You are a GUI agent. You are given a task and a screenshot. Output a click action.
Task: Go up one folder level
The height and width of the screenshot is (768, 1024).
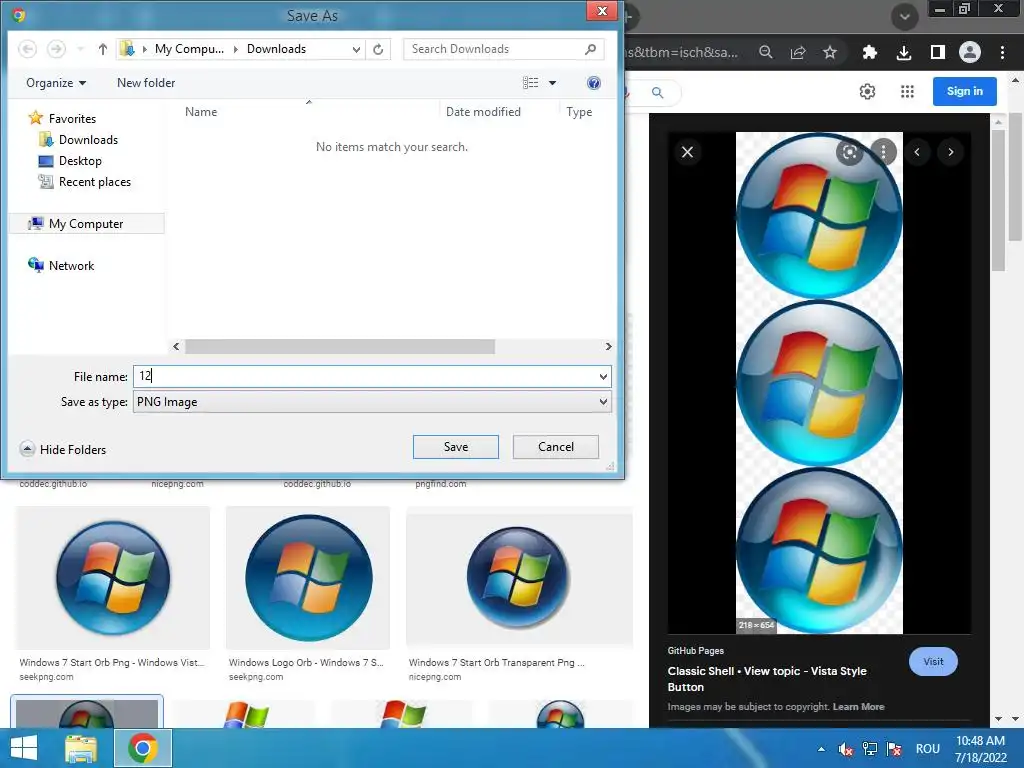pyautogui.click(x=103, y=49)
